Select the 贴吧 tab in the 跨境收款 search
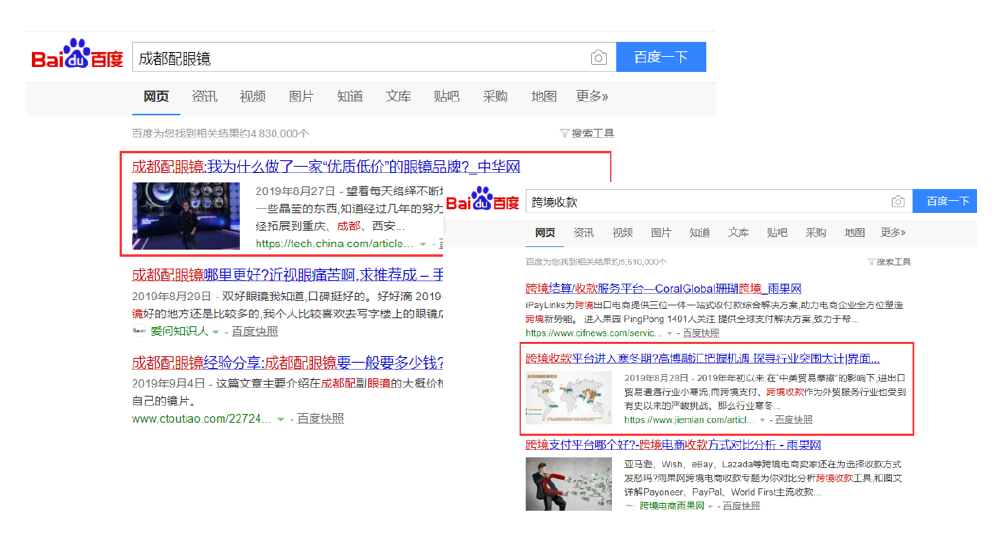Viewport: 1000px width, 544px height. point(777,233)
